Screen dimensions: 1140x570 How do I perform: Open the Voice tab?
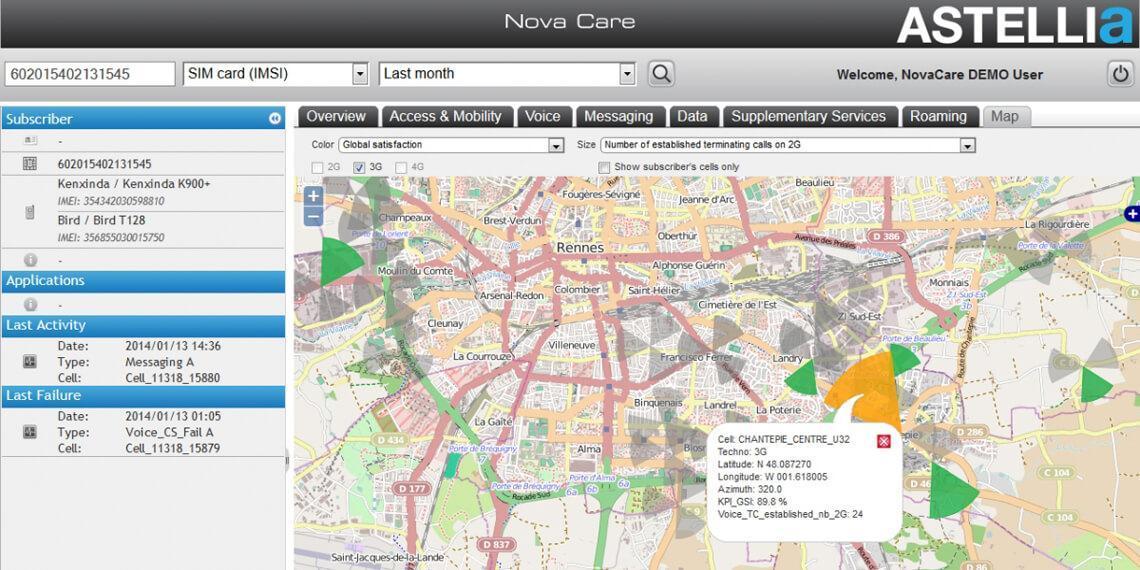coord(543,116)
